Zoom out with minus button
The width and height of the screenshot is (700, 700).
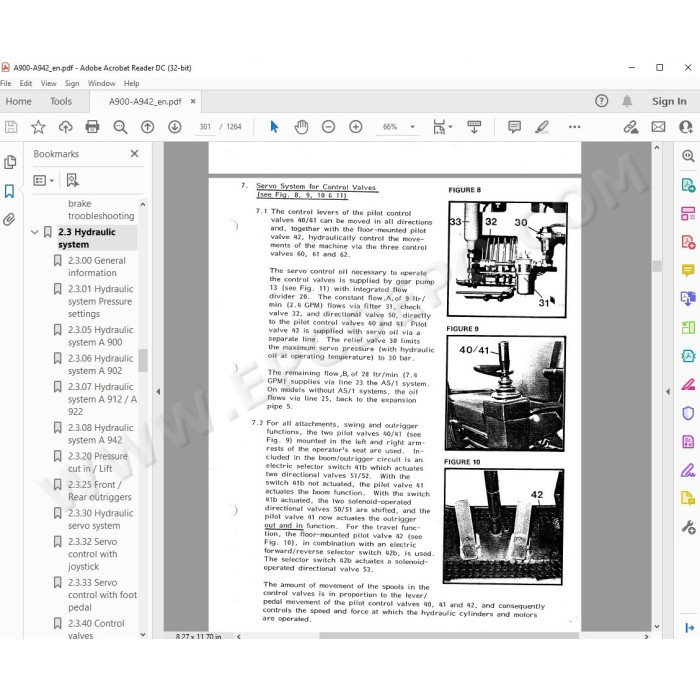(x=329, y=127)
